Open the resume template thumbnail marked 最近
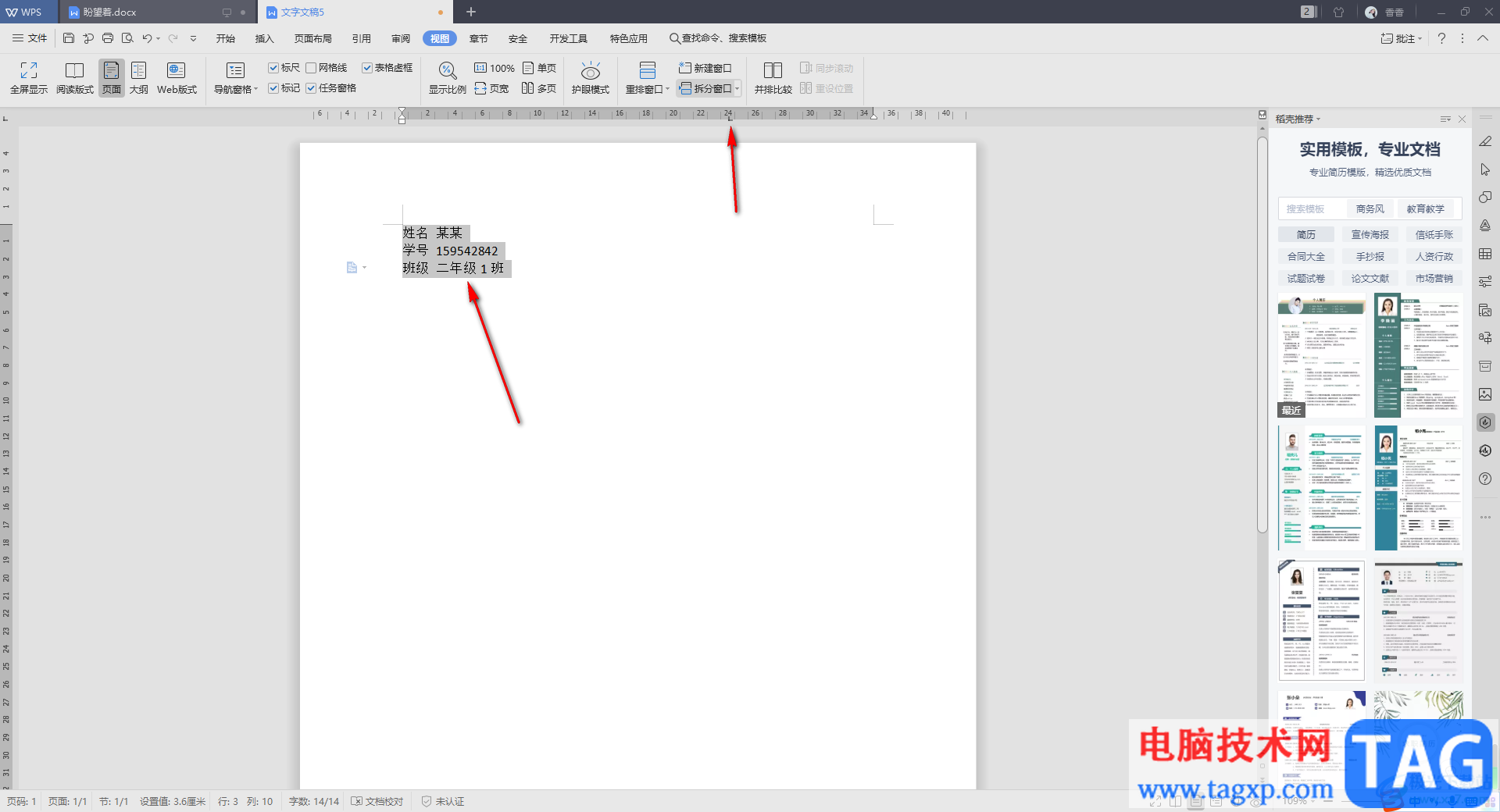 tap(1321, 355)
